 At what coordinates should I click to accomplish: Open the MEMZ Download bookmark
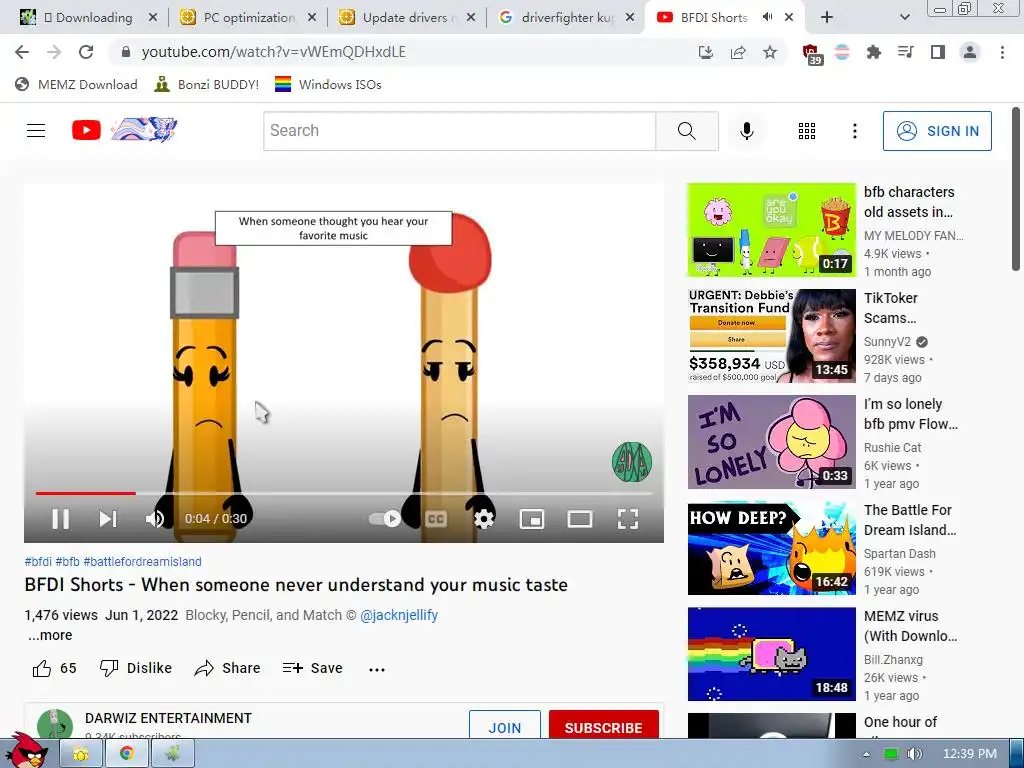tap(76, 84)
